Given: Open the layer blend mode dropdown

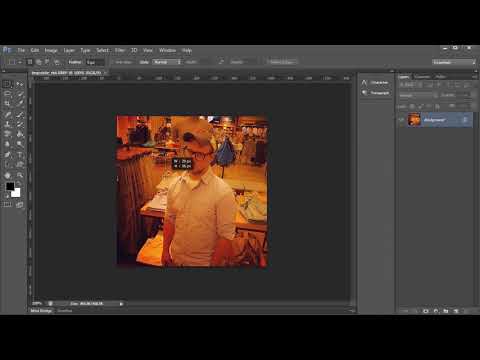Looking at the screenshot, I should pyautogui.click(x=419, y=96).
